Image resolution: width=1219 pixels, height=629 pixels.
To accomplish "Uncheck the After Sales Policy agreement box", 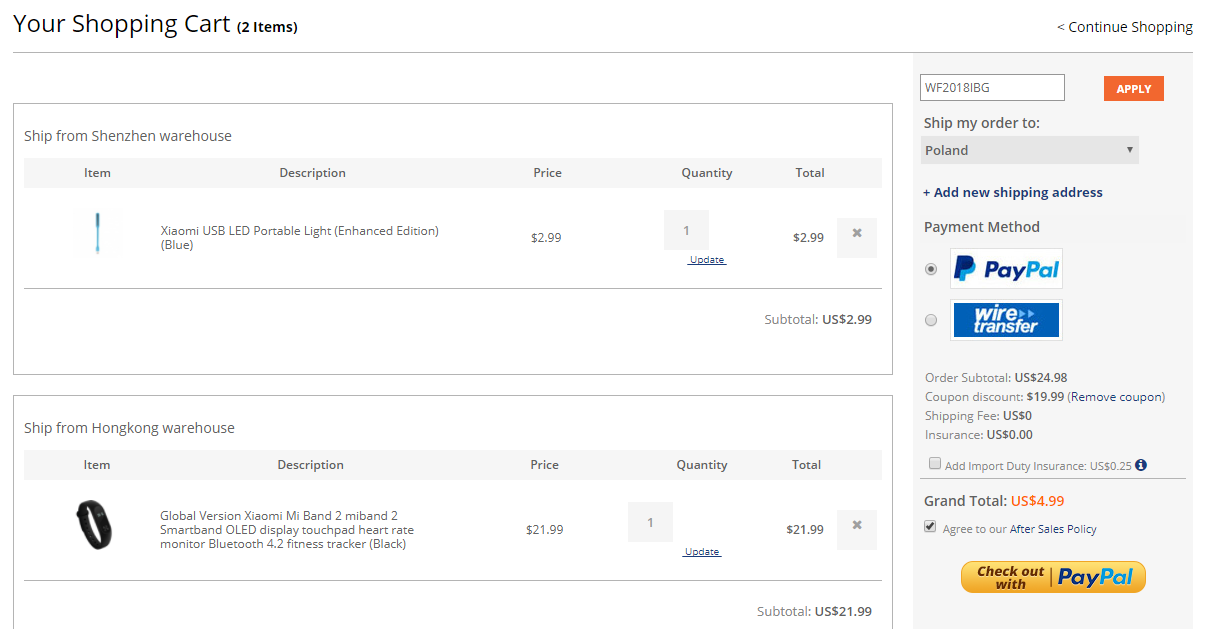I will click(930, 527).
